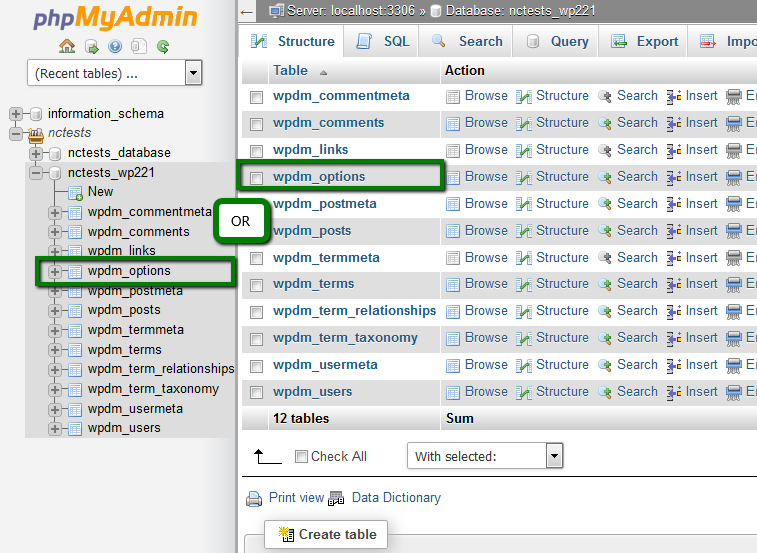Screen dimensions: 757x553
Task: Click the Browse text link for wpdm_links
Action: pos(486,150)
